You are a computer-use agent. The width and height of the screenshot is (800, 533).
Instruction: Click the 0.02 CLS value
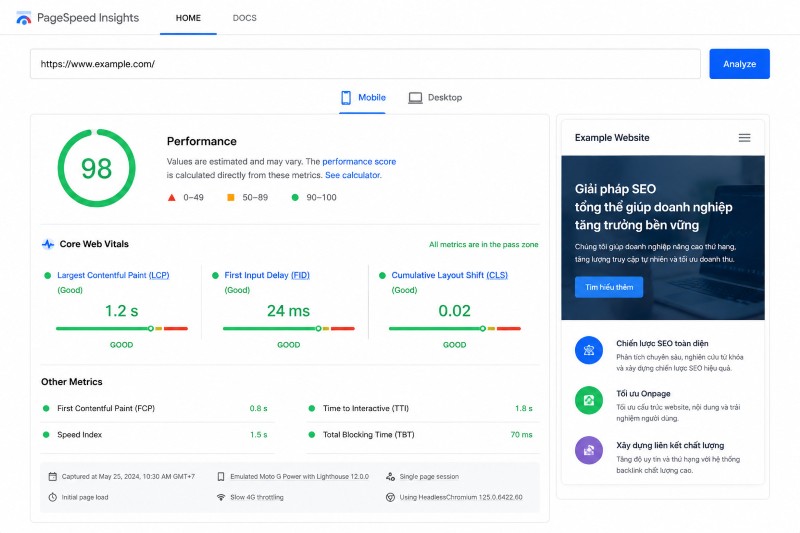click(455, 311)
